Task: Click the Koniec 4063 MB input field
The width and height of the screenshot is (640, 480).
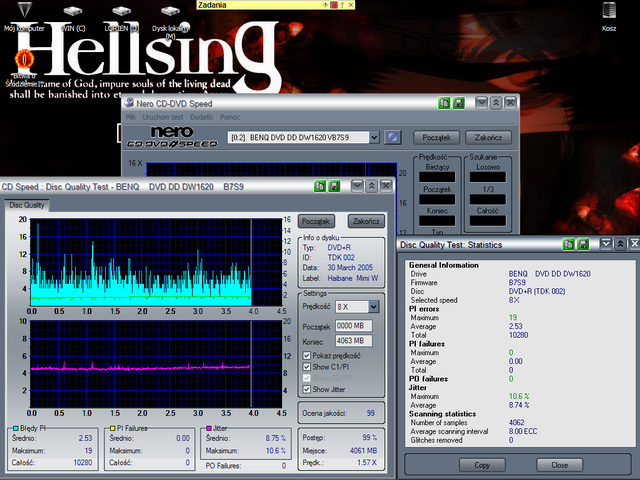Action: [354, 340]
